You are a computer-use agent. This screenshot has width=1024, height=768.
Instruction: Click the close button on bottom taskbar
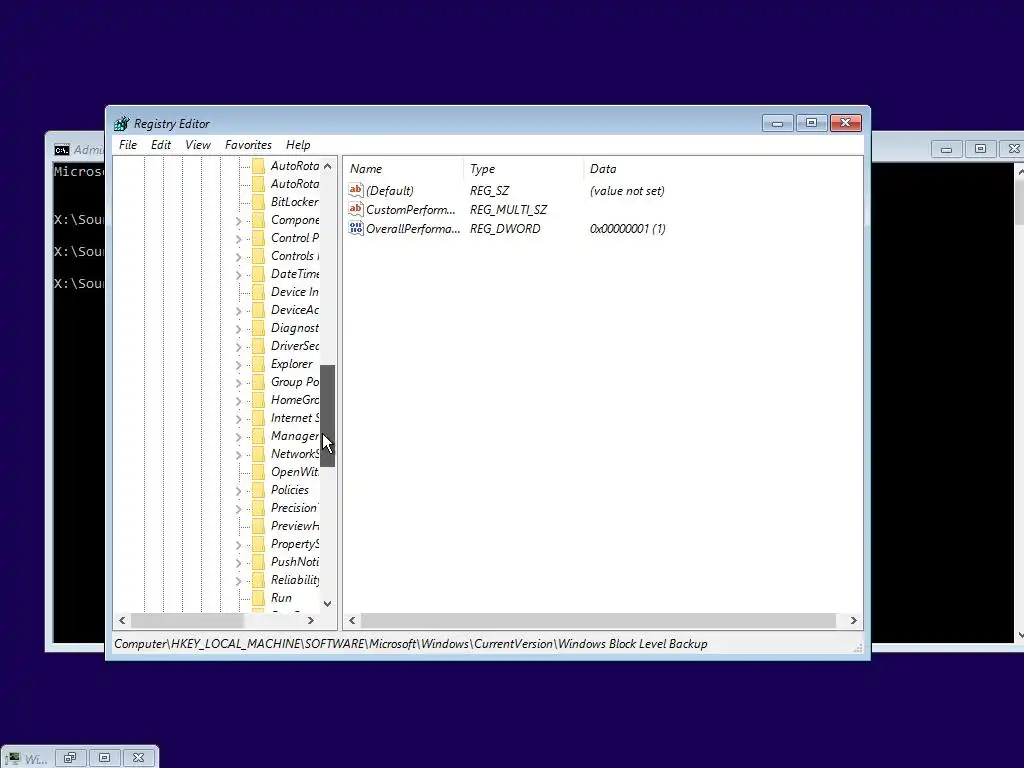coord(138,758)
